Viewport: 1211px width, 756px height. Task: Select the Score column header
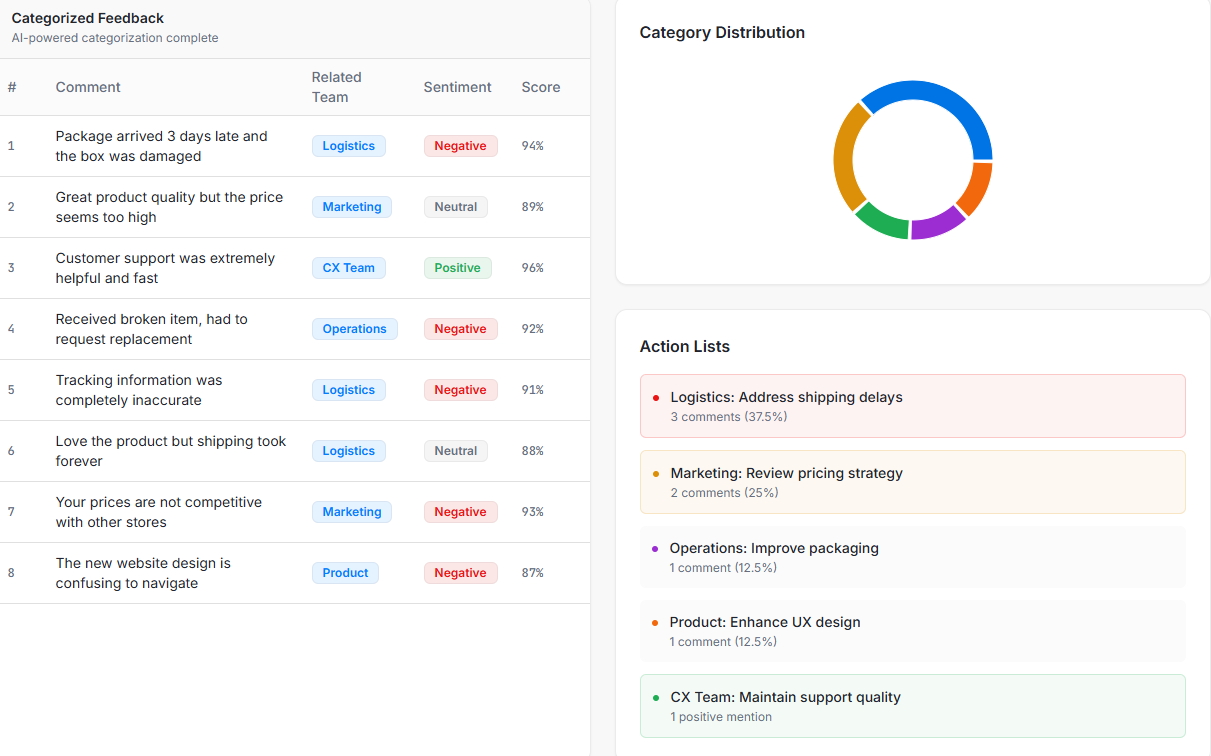(540, 87)
